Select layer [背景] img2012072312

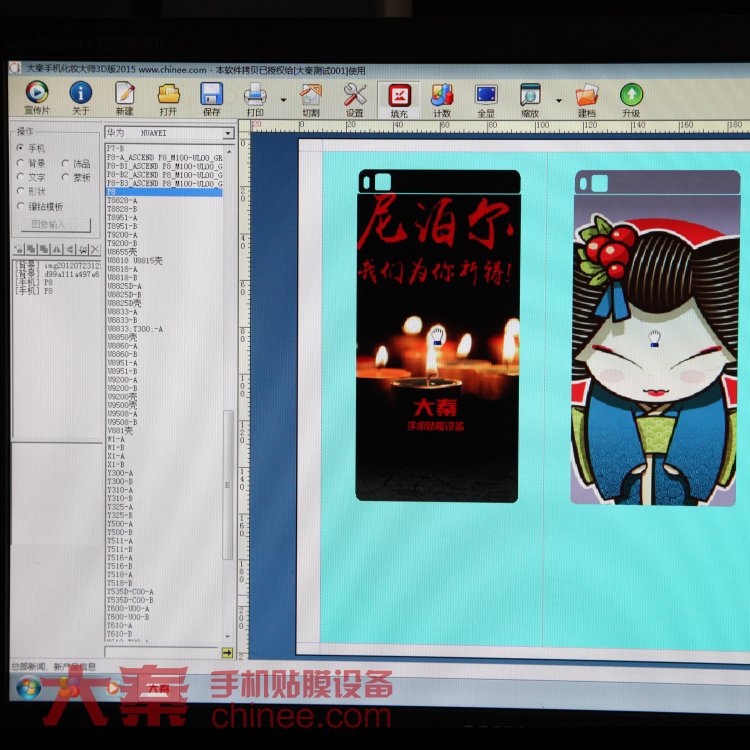(57, 265)
